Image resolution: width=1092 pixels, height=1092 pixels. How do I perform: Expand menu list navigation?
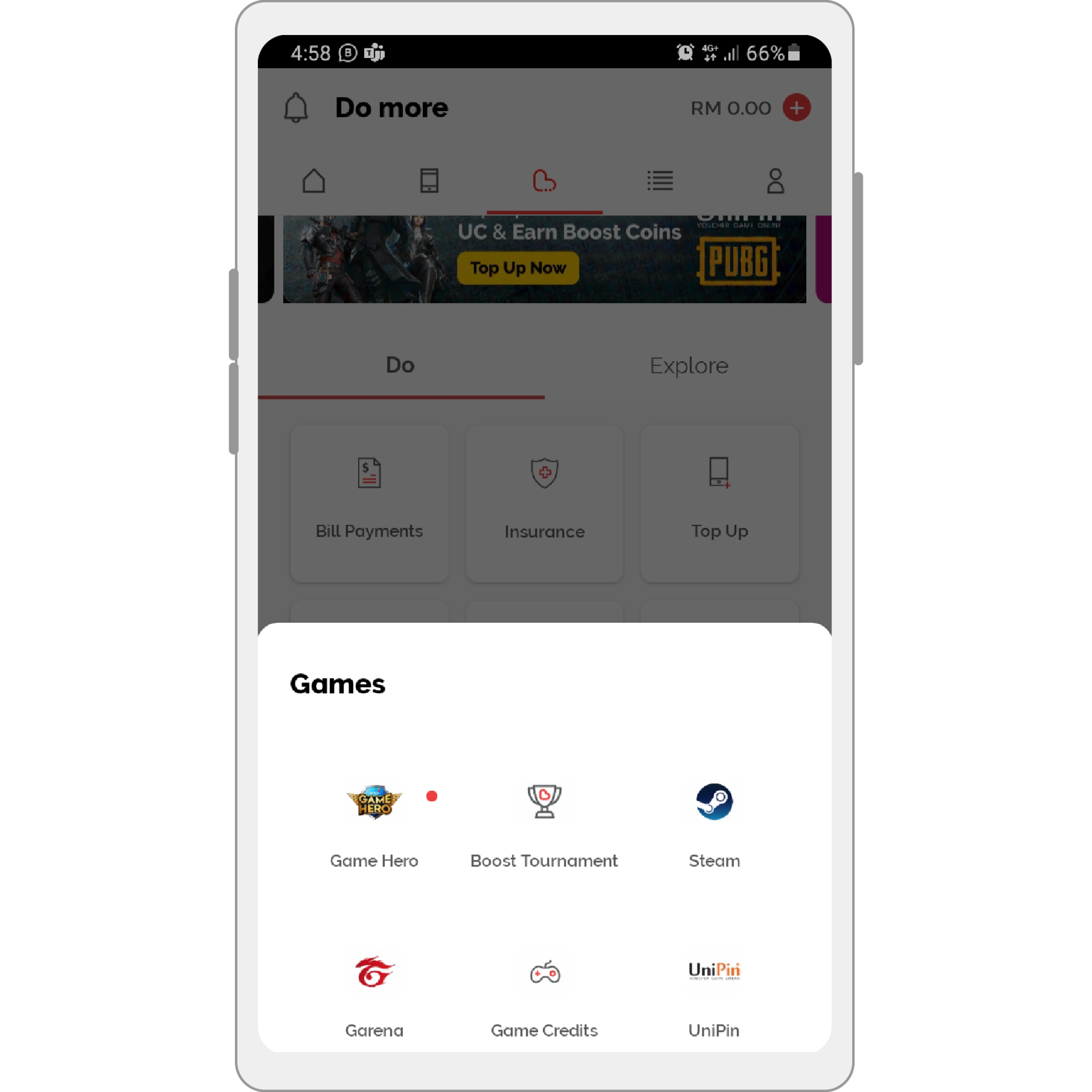[659, 180]
